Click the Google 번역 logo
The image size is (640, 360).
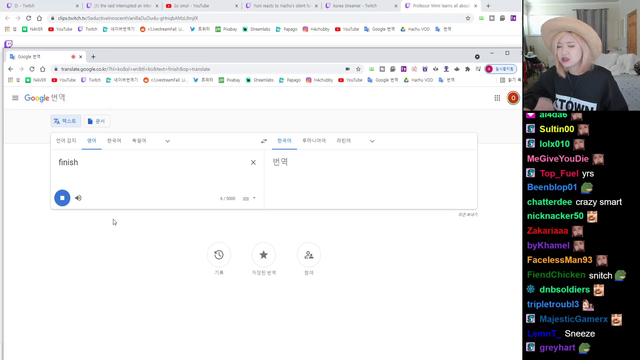point(45,98)
